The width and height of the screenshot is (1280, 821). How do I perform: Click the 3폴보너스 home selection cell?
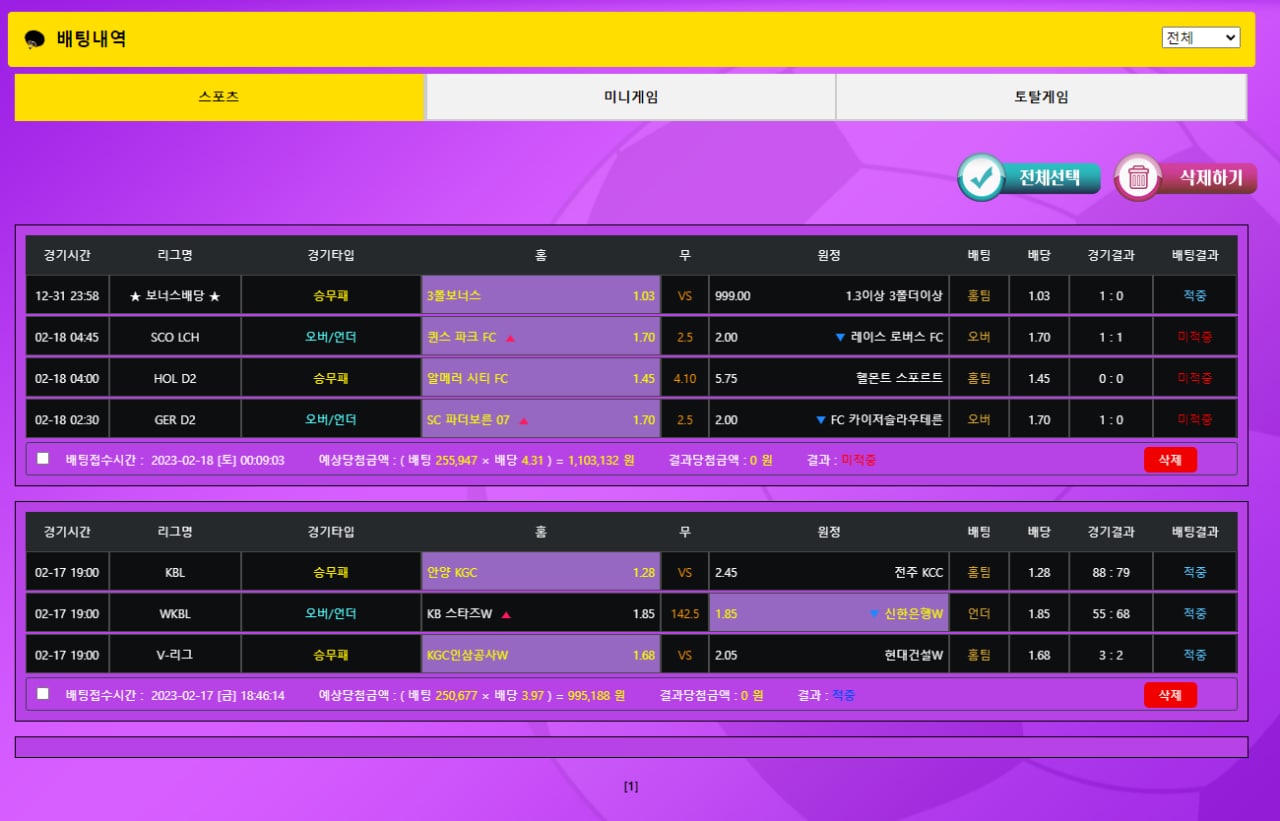(x=540, y=296)
